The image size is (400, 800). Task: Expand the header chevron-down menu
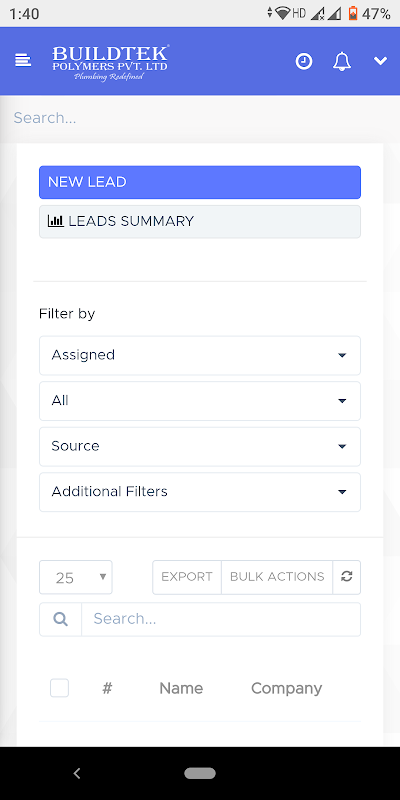coord(381,61)
